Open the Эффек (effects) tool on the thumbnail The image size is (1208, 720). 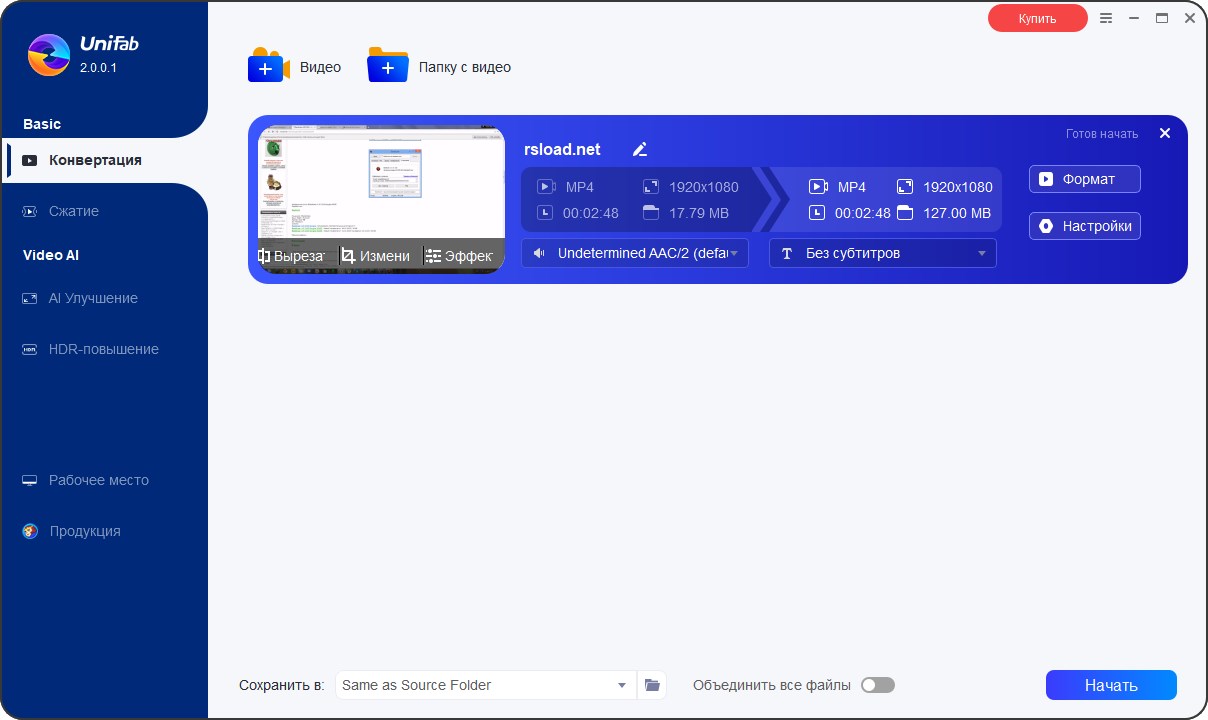460,255
